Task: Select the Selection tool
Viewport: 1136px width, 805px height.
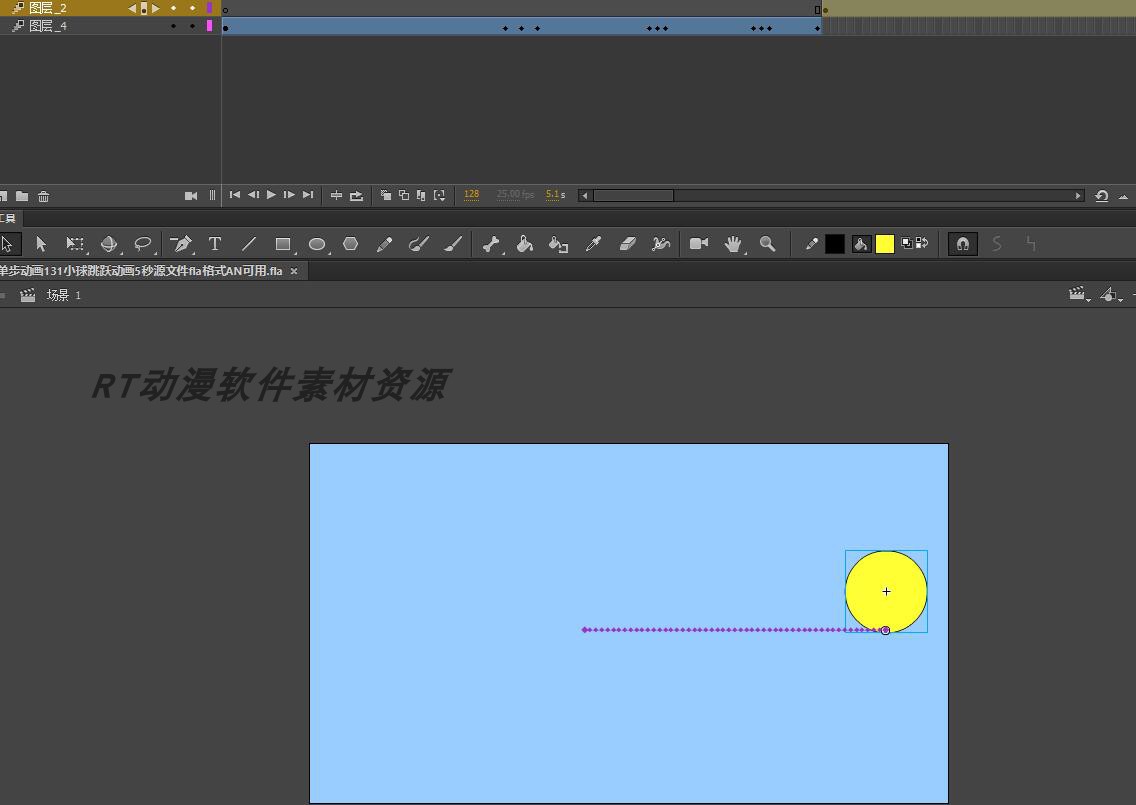Action: (41, 244)
